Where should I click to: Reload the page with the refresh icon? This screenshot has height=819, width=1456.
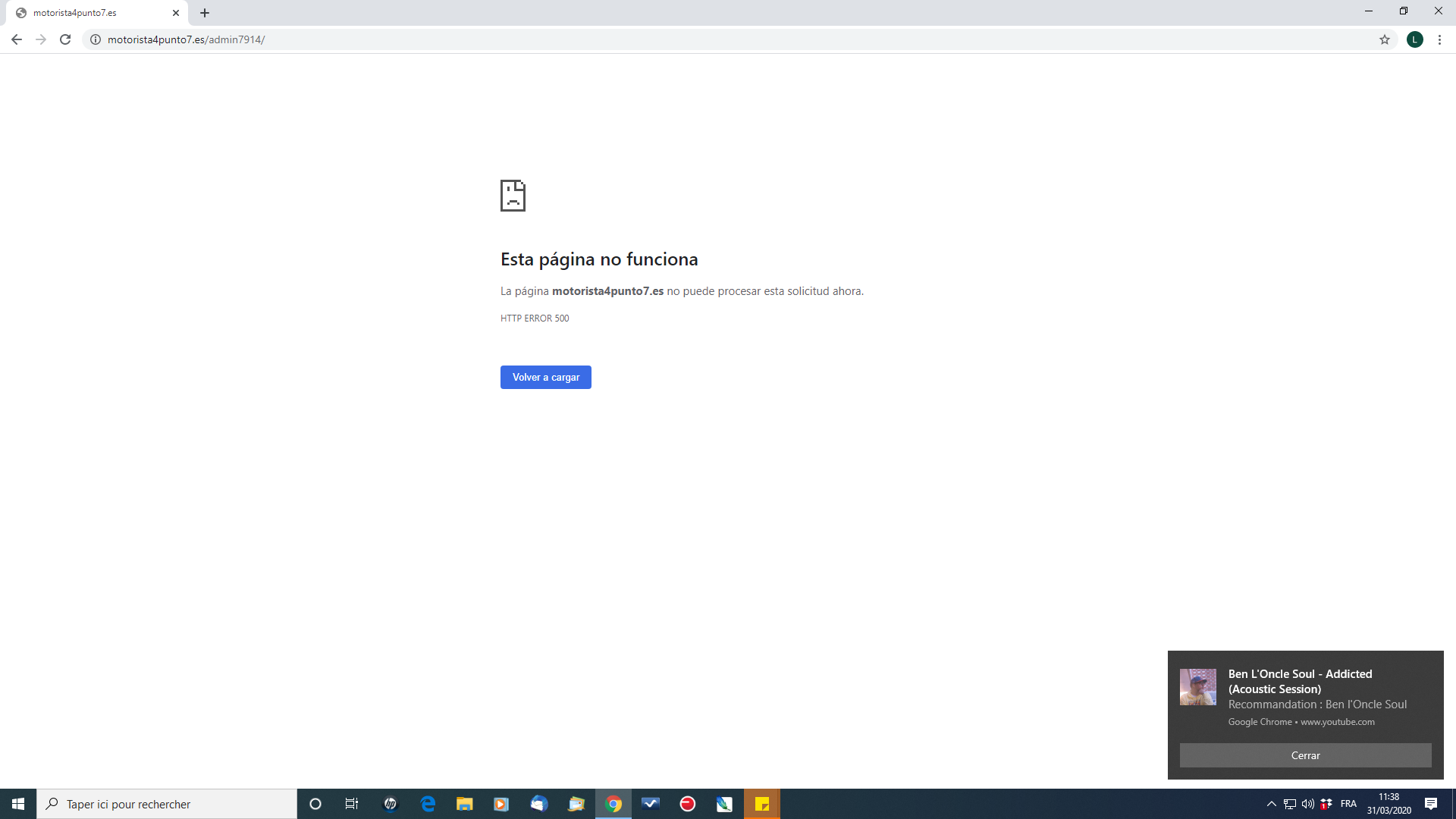pyautogui.click(x=65, y=39)
